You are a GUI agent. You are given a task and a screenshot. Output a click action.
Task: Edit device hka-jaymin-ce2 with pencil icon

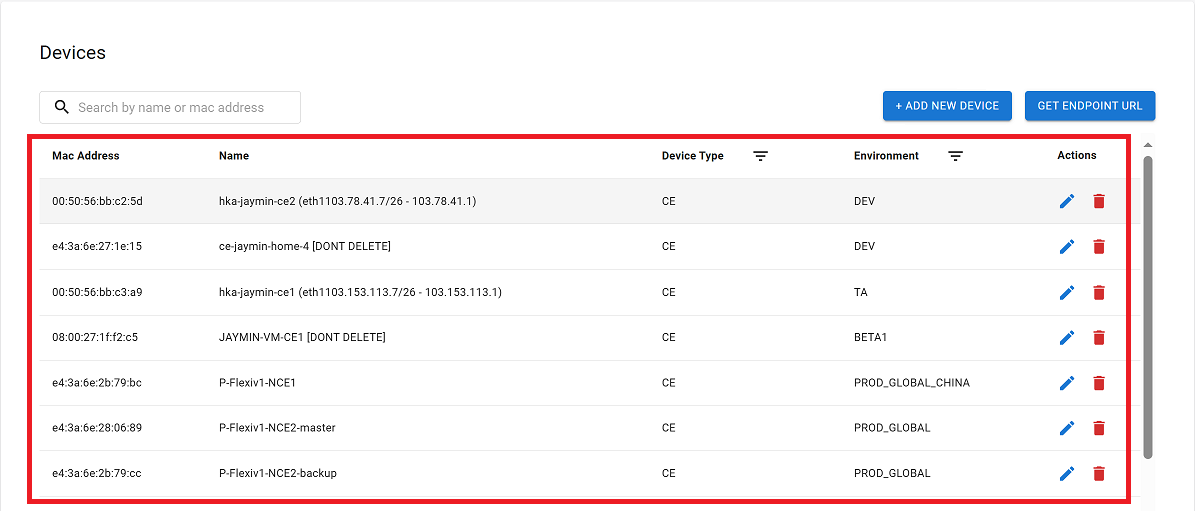pos(1067,202)
